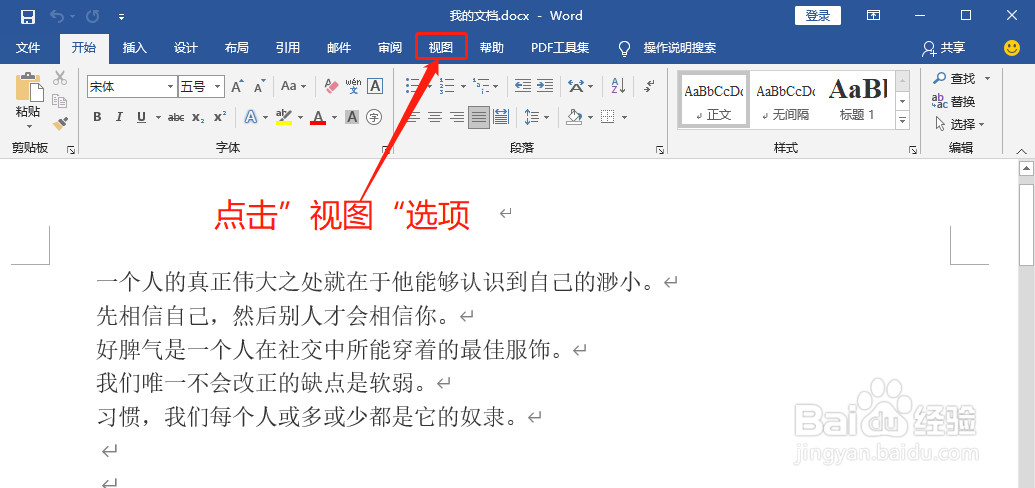The width and height of the screenshot is (1035, 488).
Task: Click the Clear Formatting eraser icon
Action: pos(331,86)
